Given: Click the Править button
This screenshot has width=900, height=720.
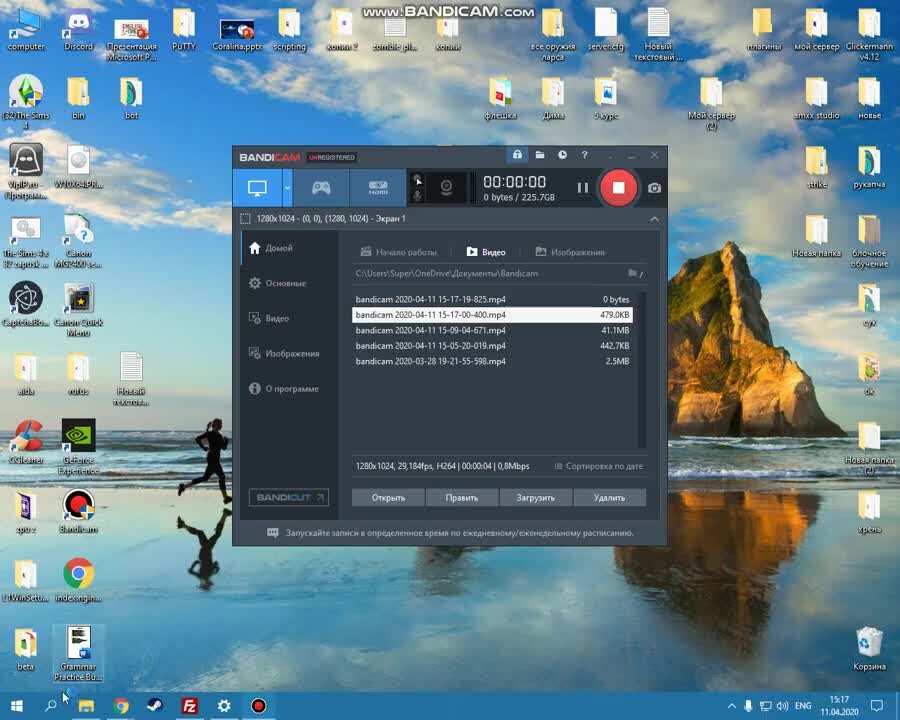Looking at the screenshot, I should pos(462,498).
